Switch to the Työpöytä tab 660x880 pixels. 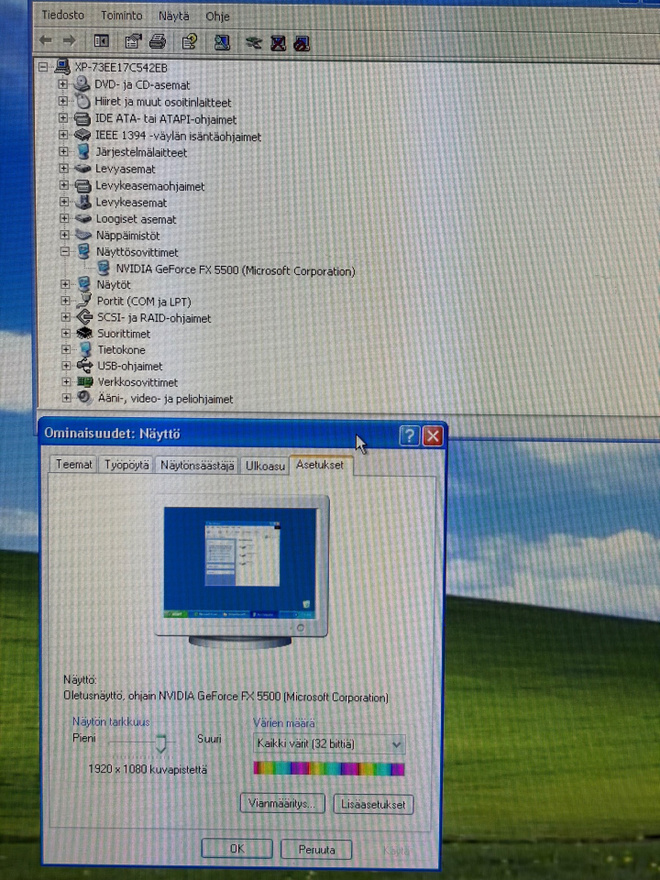(127, 465)
